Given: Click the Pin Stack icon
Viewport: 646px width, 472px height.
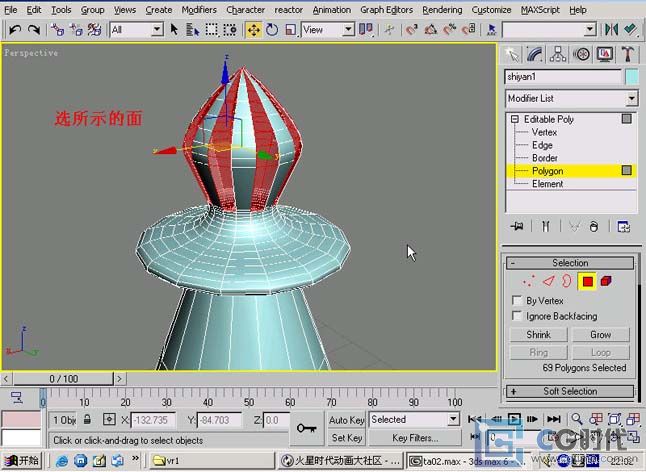Looking at the screenshot, I should (x=517, y=226).
